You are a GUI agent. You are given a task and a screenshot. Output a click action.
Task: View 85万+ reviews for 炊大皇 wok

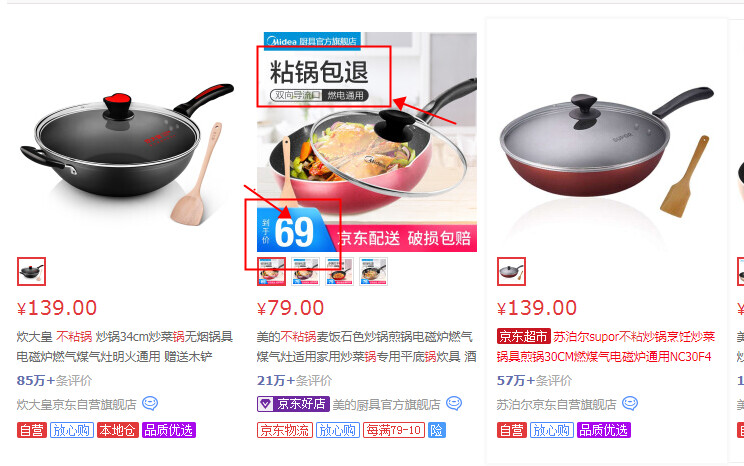pyautogui.click(x=54, y=380)
